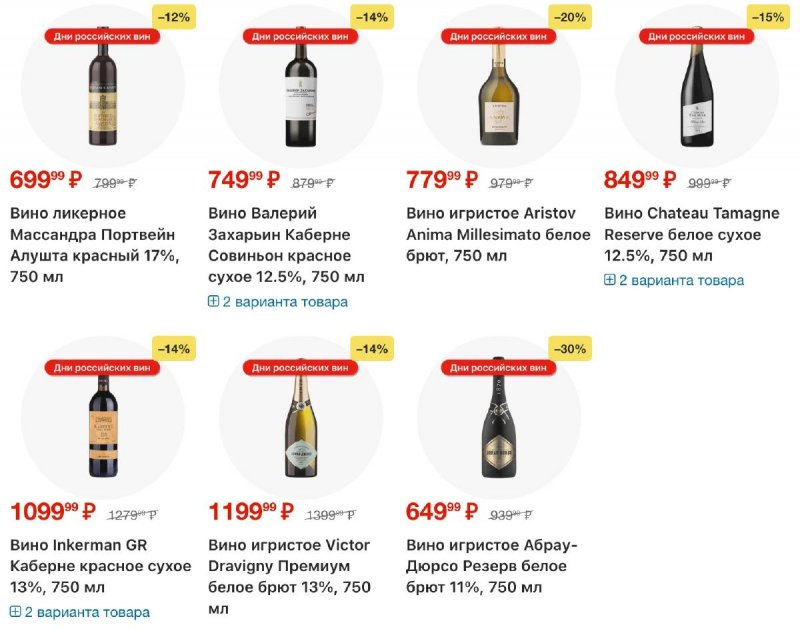Click the Валерий Захарьин Каберне bottle image
The height and width of the screenshot is (629, 800).
tap(300, 100)
